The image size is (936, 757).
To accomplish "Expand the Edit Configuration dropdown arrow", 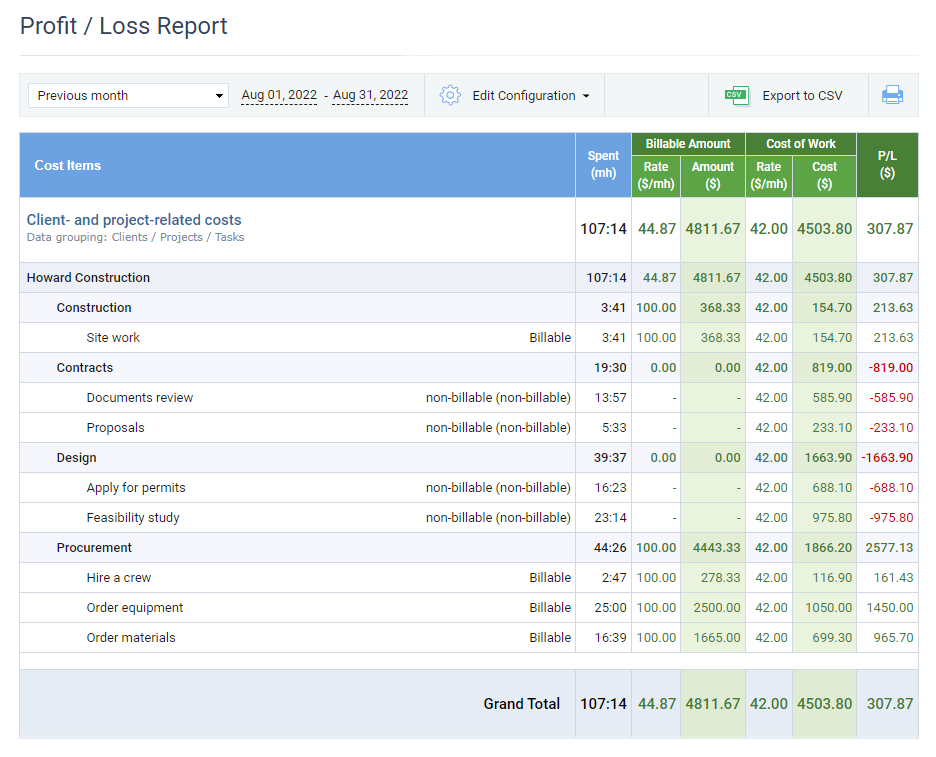I will (x=586, y=96).
